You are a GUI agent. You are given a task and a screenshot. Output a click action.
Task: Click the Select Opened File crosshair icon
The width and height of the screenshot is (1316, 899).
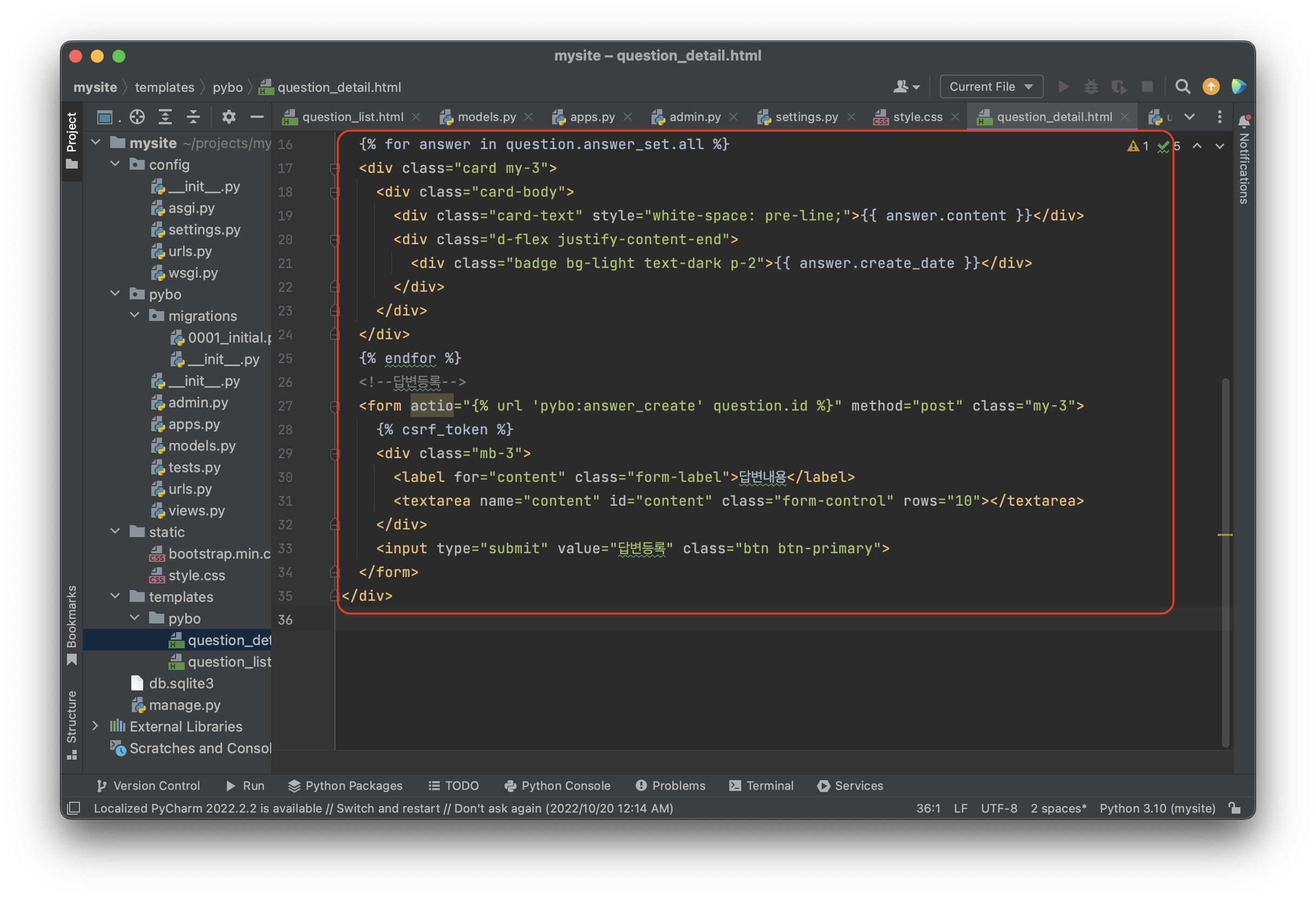(x=137, y=117)
